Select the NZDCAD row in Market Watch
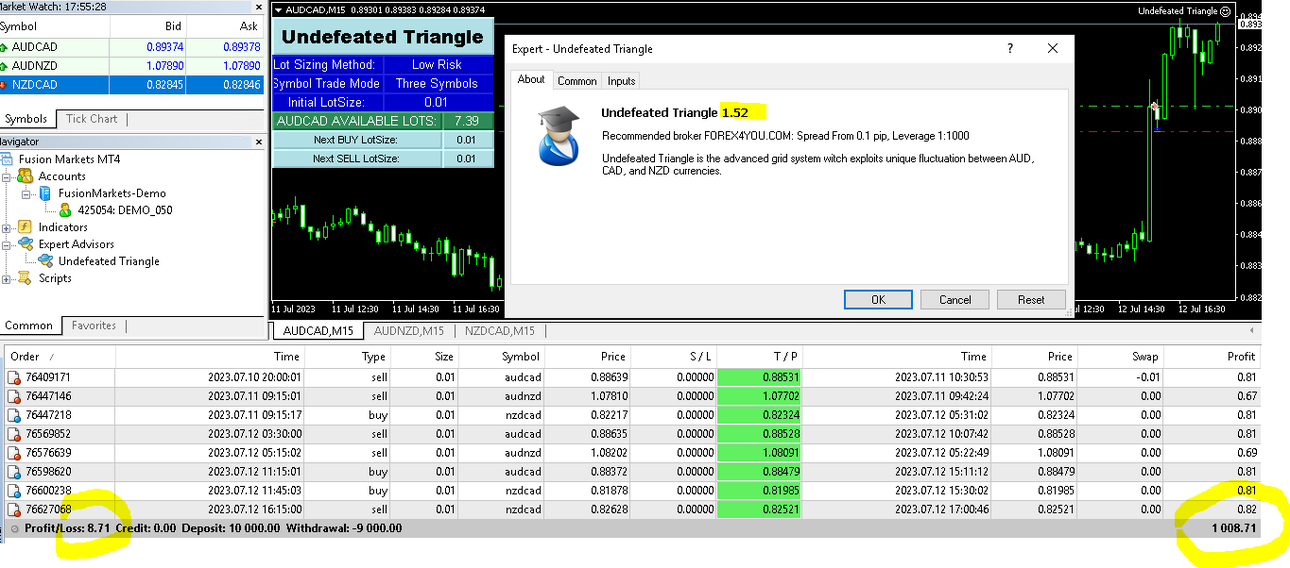The height and width of the screenshot is (568, 1290). click(x=132, y=85)
